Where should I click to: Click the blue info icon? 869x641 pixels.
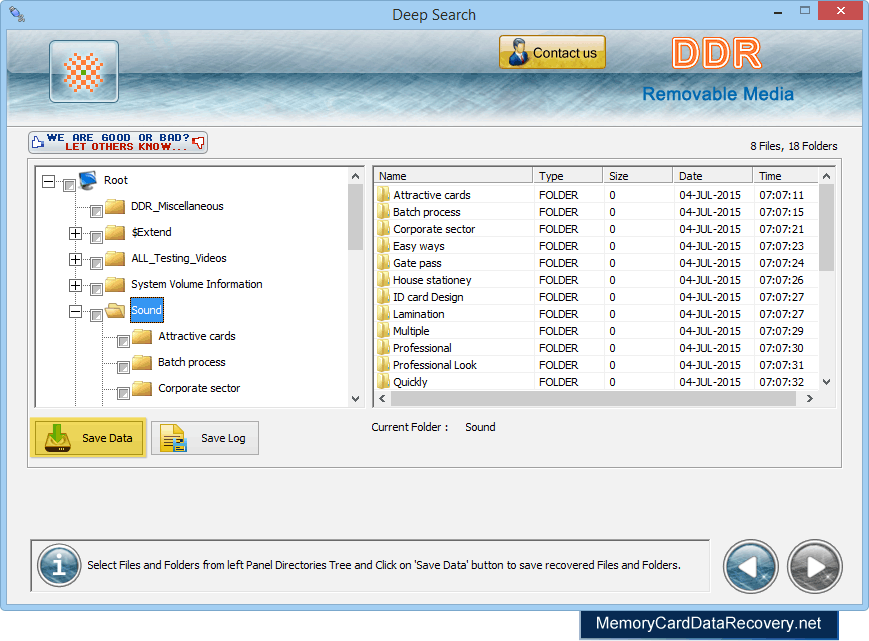(x=59, y=565)
